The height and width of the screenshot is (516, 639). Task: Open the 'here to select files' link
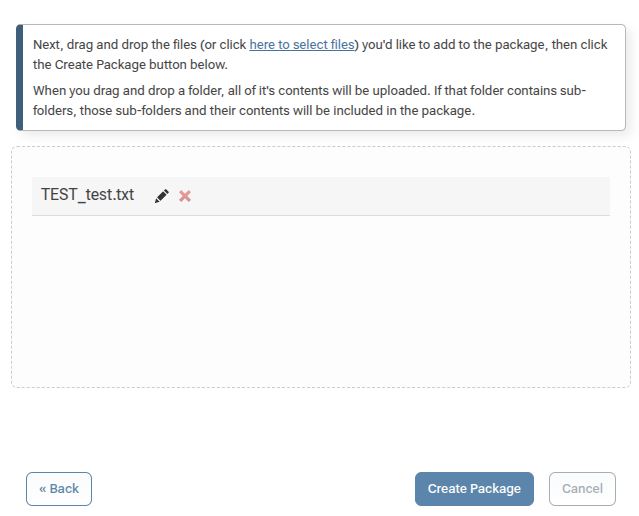pyautogui.click(x=301, y=45)
